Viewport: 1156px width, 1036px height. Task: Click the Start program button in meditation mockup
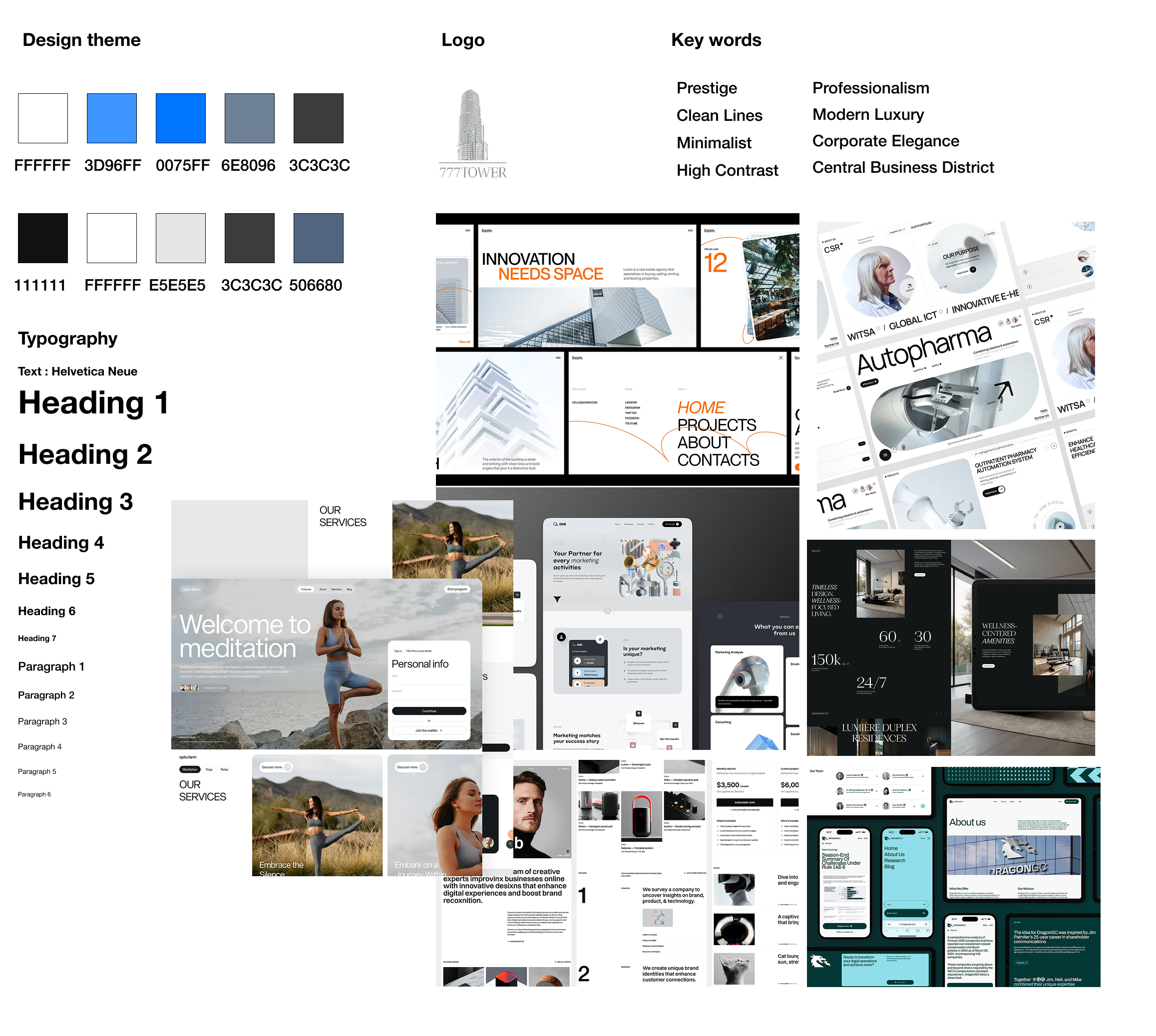click(457, 589)
